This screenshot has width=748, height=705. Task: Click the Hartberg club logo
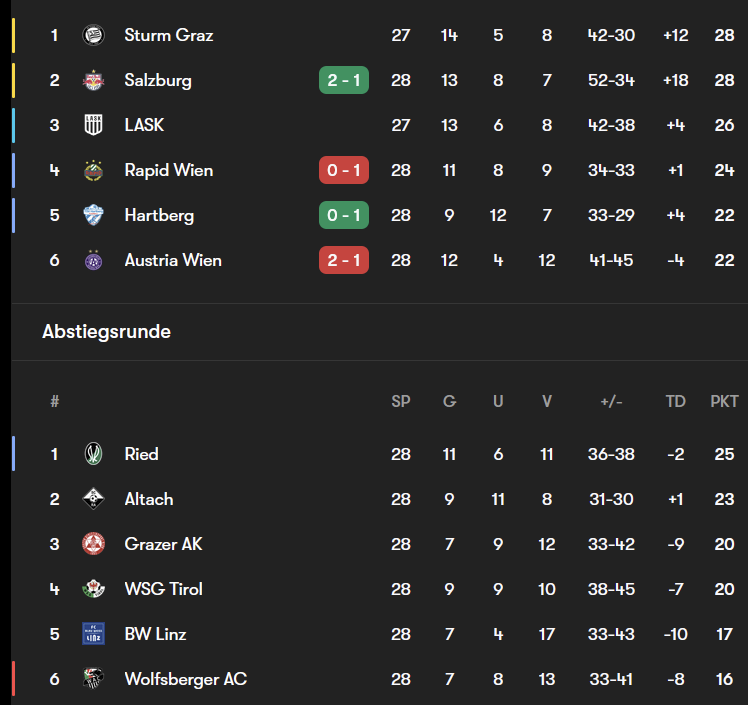93,215
